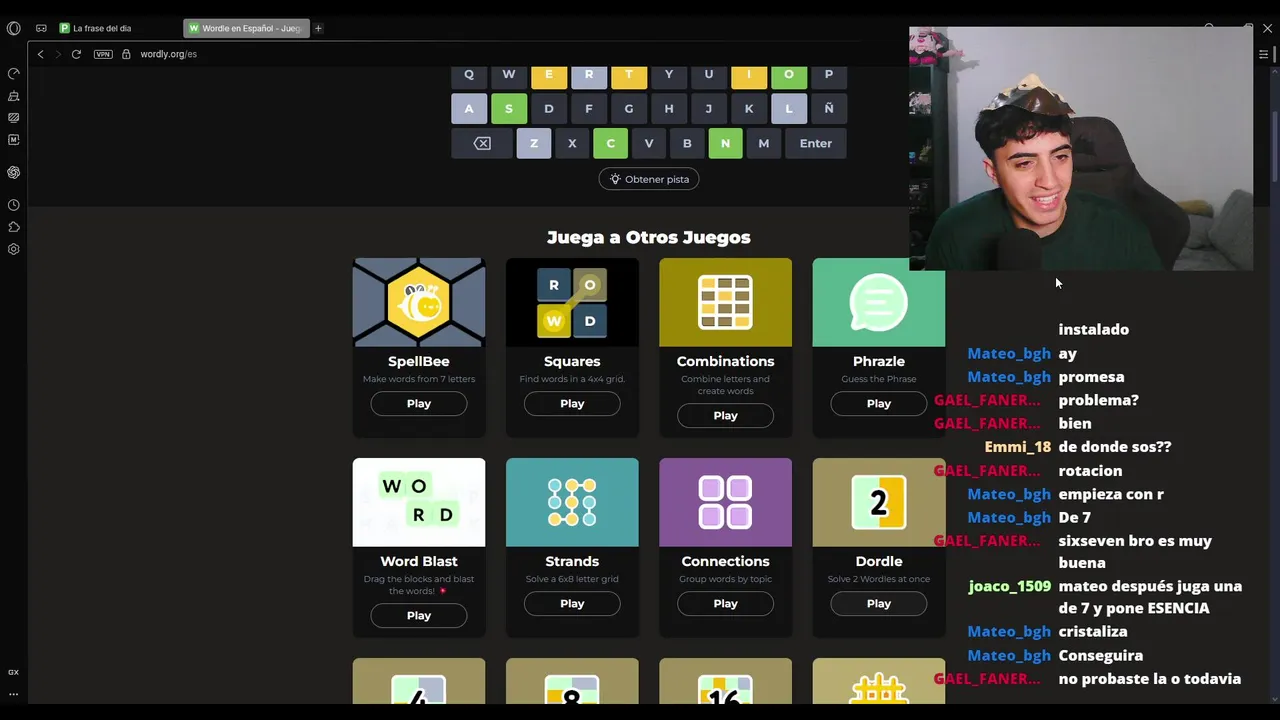Tap the letter Q key
The height and width of the screenshot is (720, 1280).
469,75
